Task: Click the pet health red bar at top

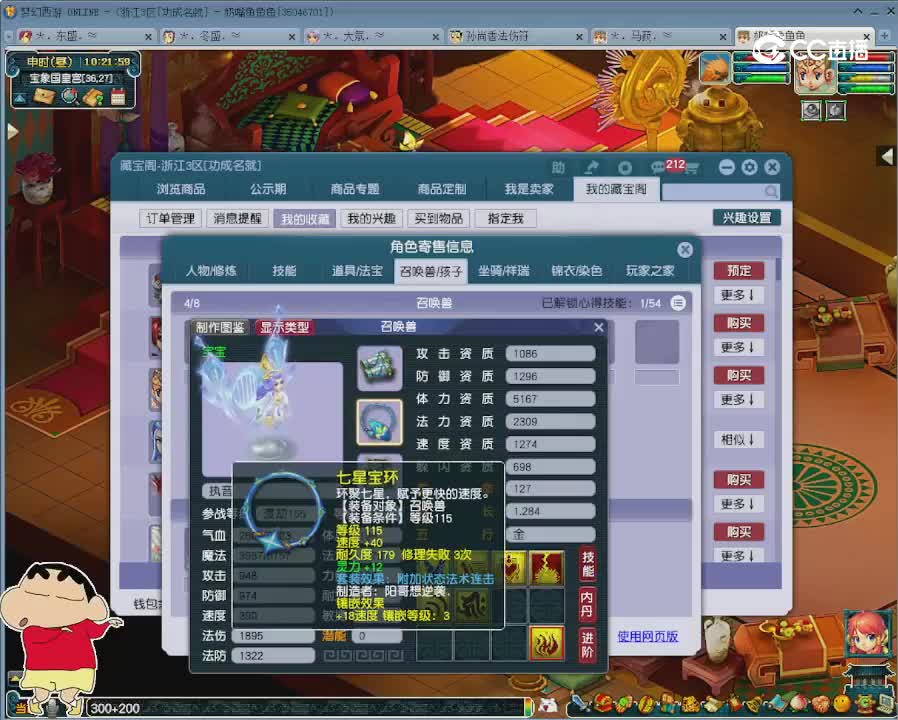Action: (761, 57)
